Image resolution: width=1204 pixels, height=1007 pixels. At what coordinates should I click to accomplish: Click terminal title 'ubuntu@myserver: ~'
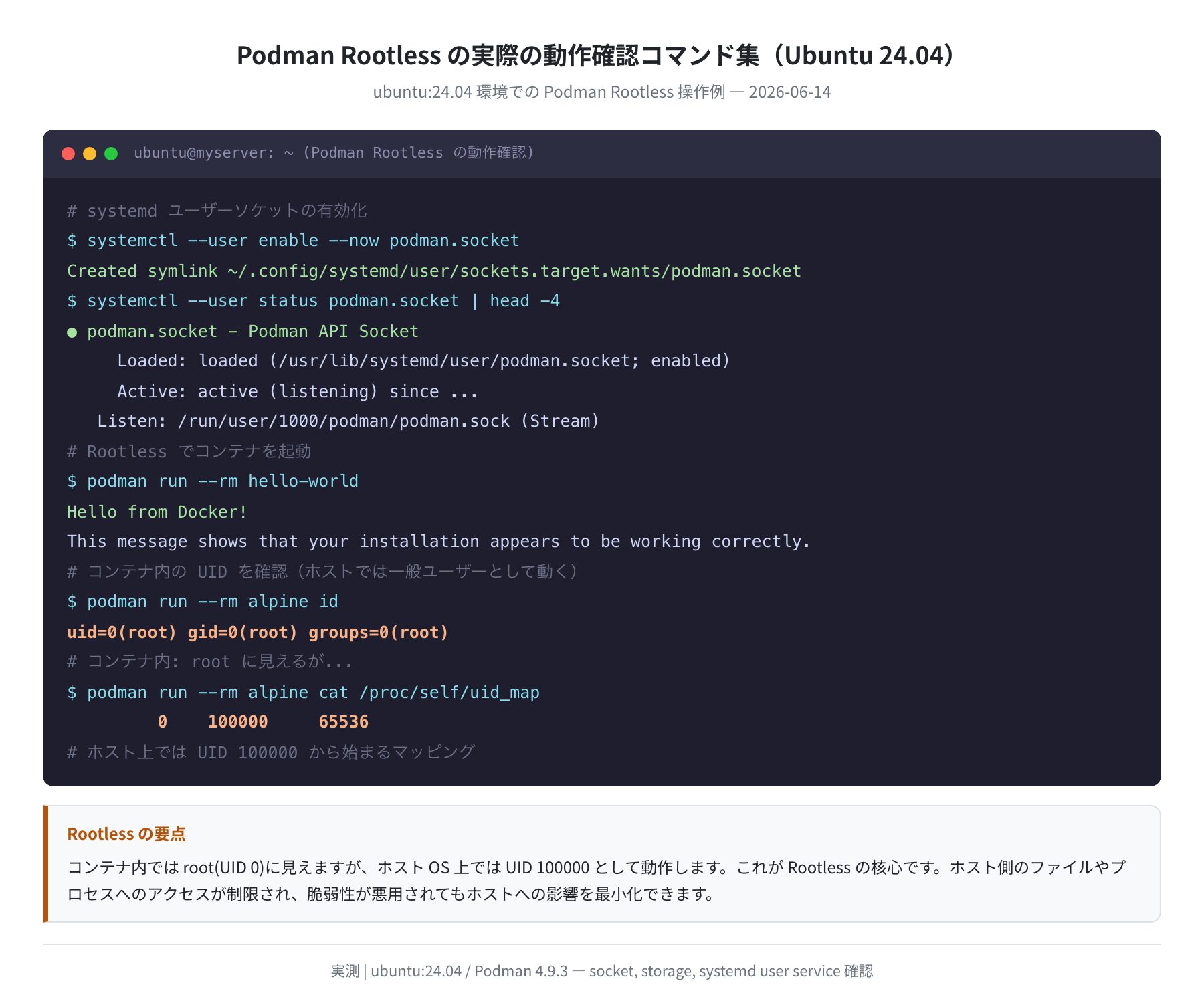(214, 153)
